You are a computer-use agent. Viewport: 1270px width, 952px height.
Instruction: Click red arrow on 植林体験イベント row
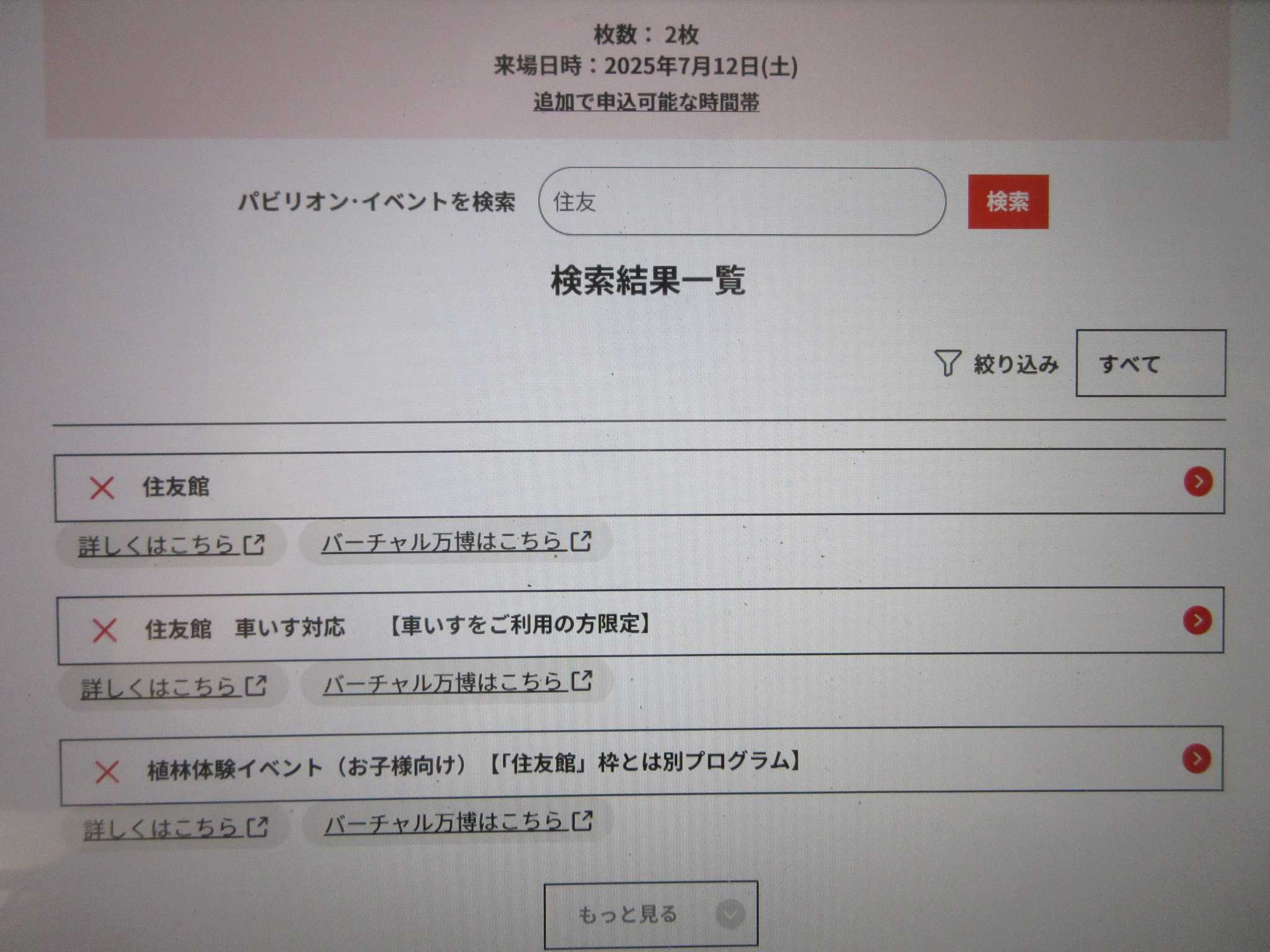[x=1197, y=759]
